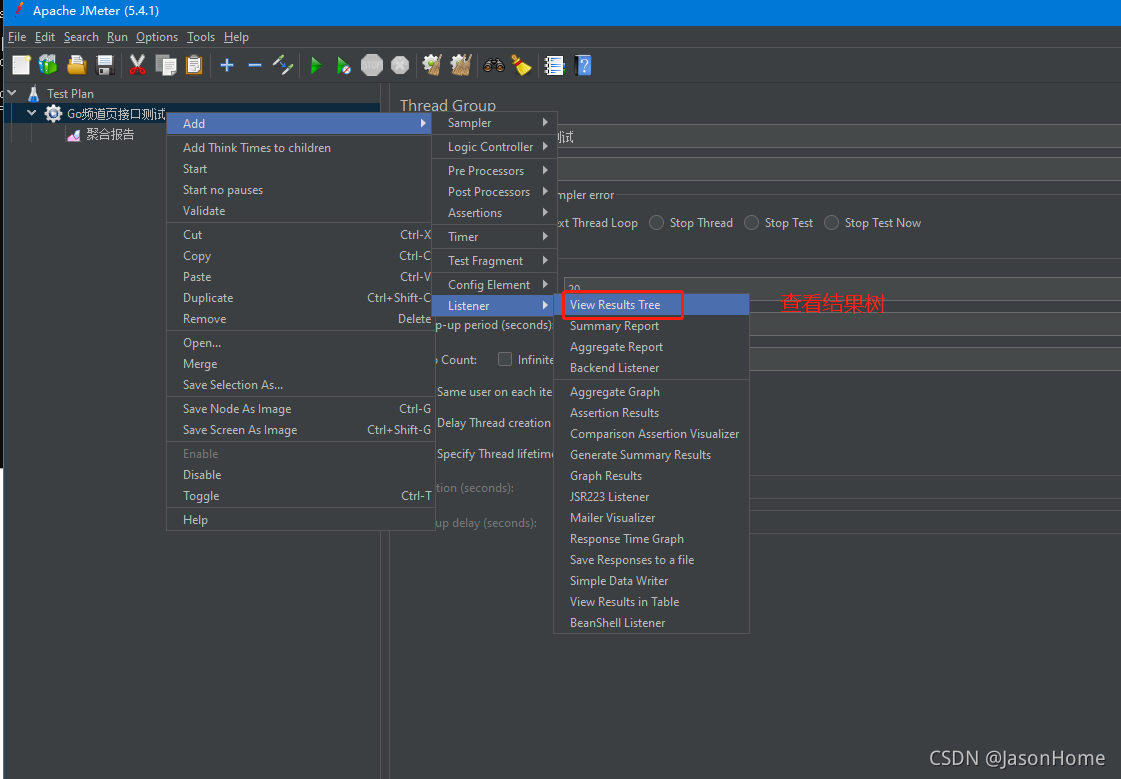Viewport: 1121px width, 779px height.
Task: Click the 聚合报告 listener chart icon
Action: 74,134
